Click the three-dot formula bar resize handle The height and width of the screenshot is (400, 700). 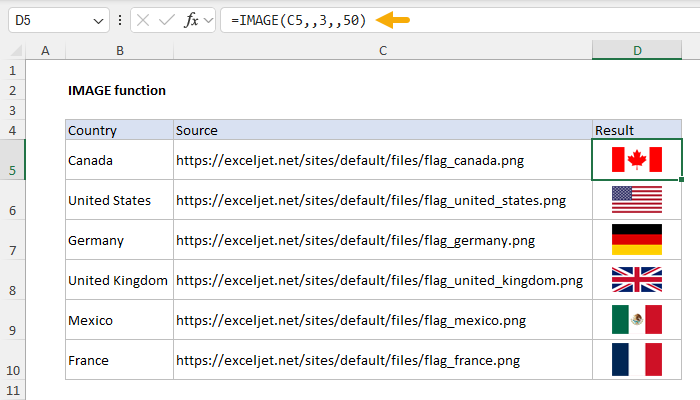[x=121, y=20]
